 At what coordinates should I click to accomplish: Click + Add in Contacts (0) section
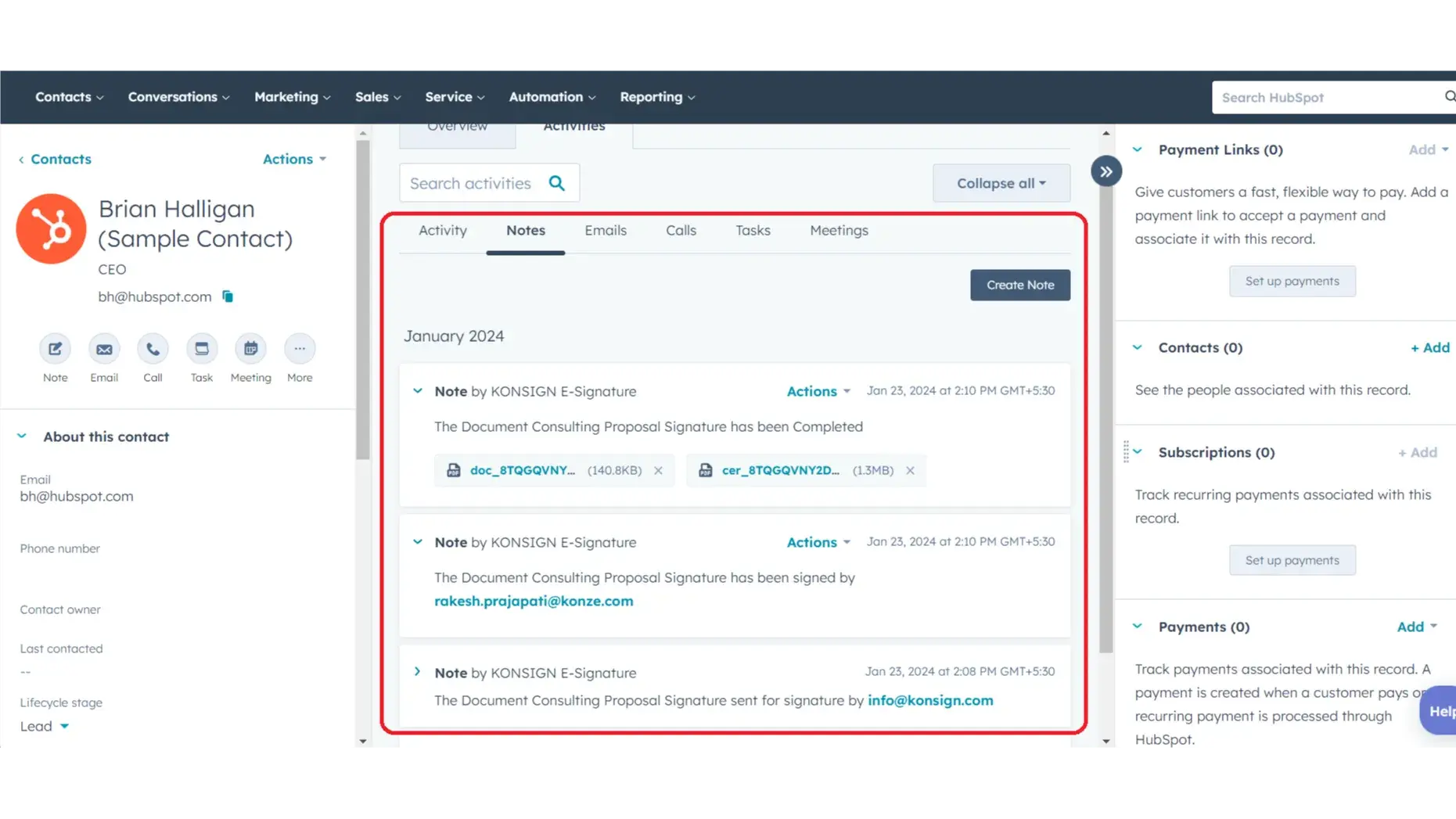[x=1429, y=347]
